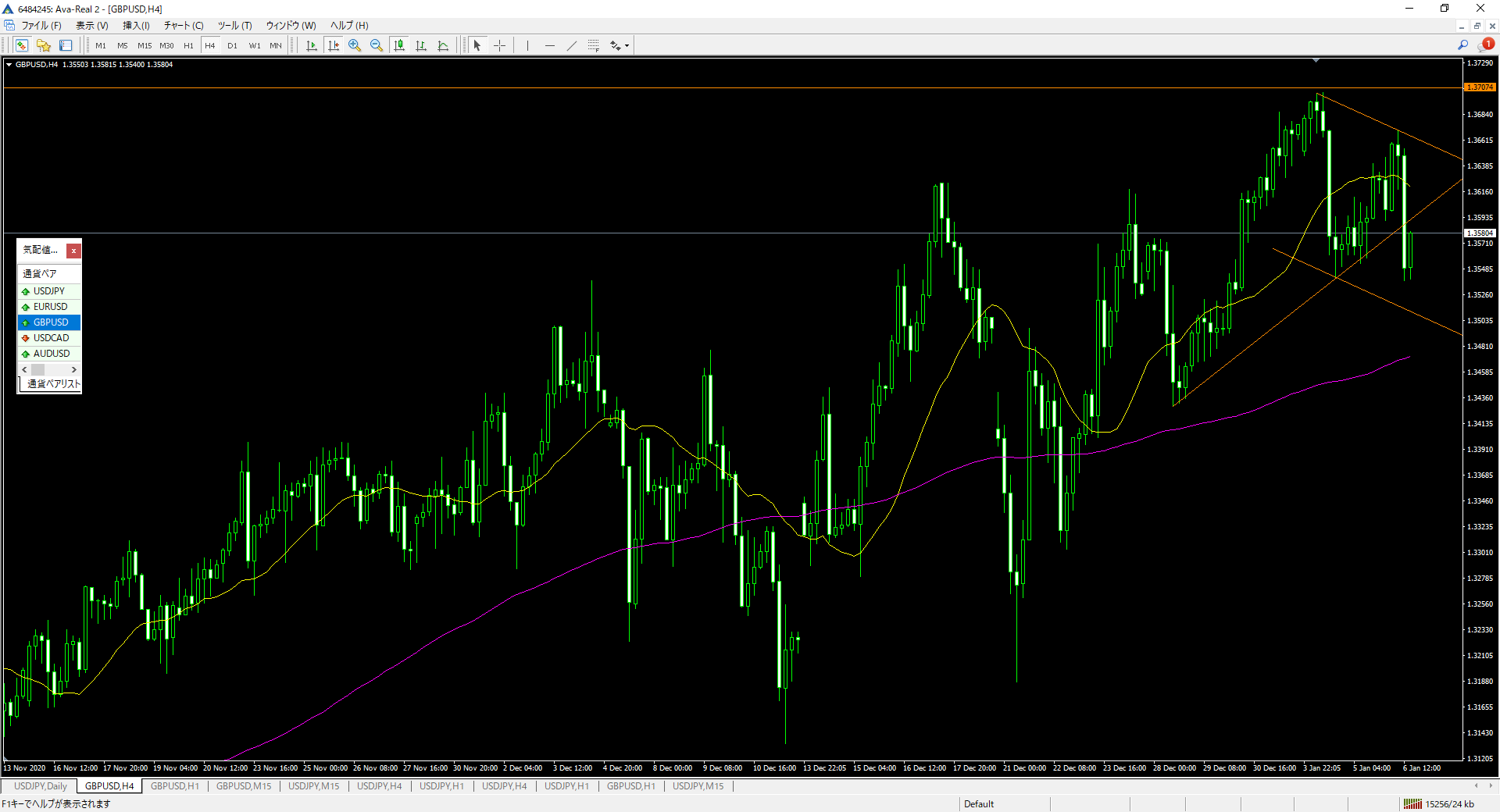
Task: Select AUDUSD in the quotes list
Action: coord(49,354)
